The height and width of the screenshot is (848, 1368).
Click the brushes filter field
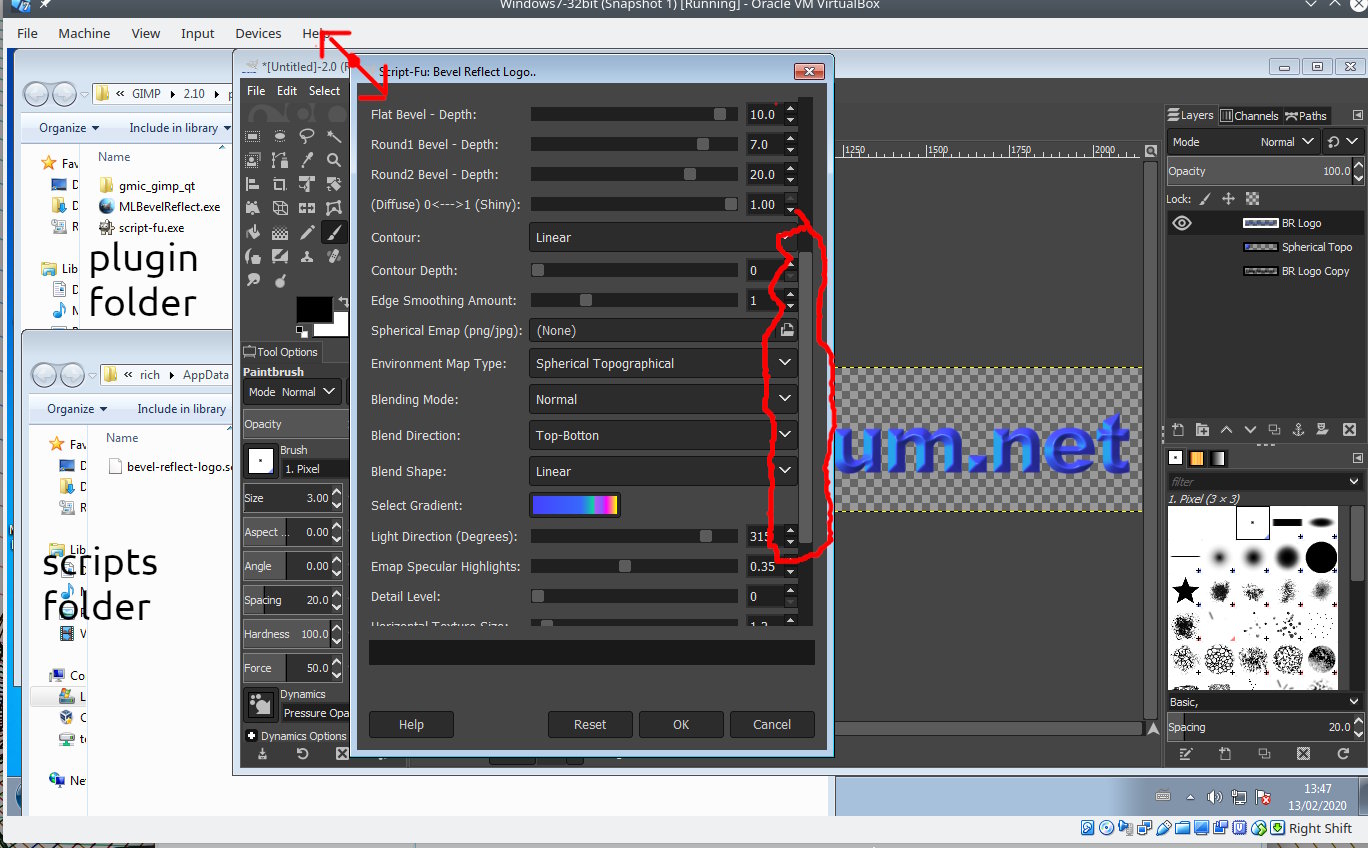(x=1266, y=481)
